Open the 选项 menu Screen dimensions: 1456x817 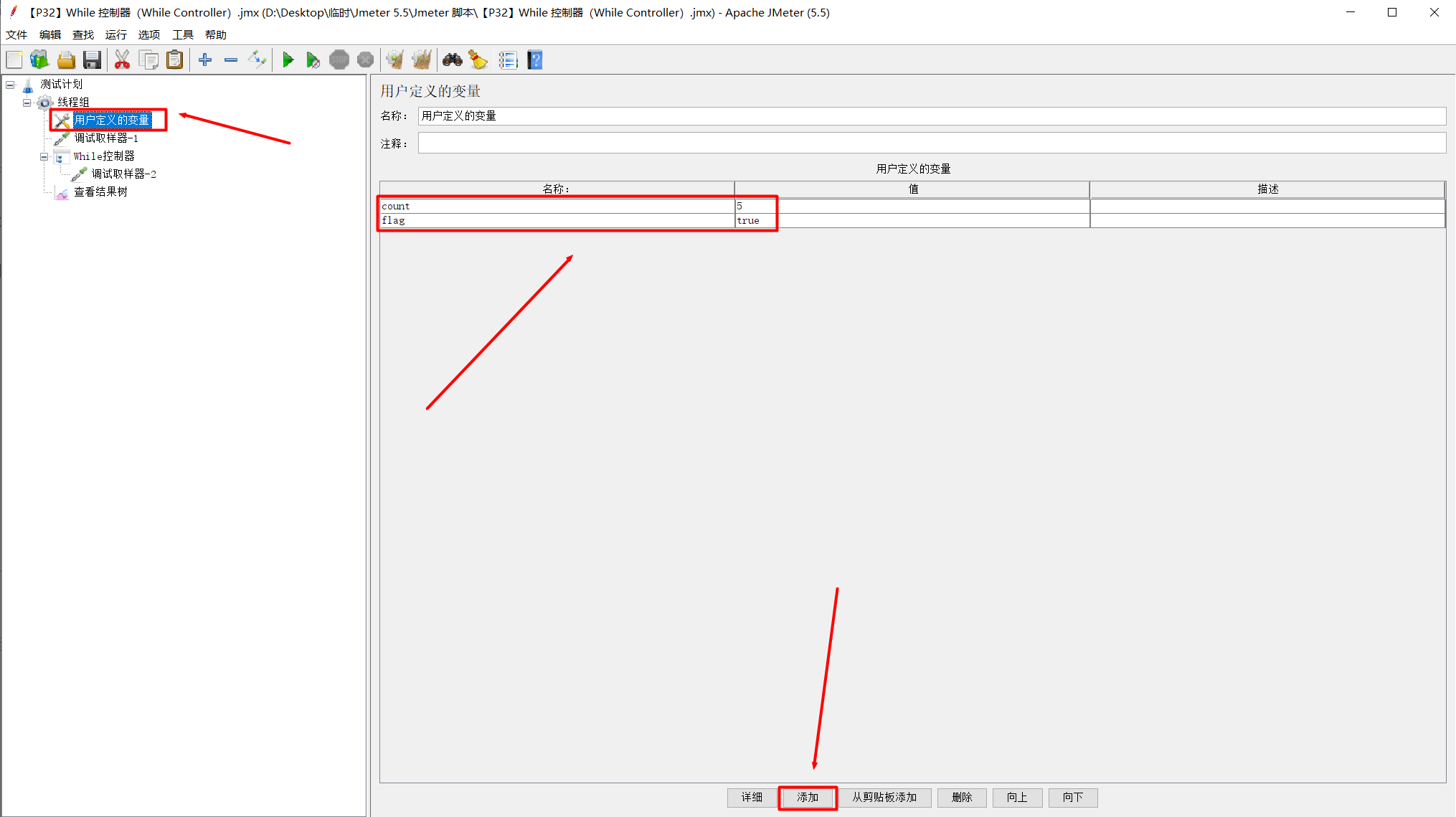(148, 34)
